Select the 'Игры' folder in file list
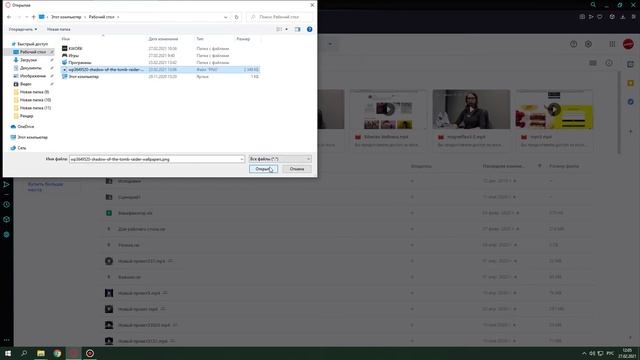The image size is (640, 360). point(73,56)
